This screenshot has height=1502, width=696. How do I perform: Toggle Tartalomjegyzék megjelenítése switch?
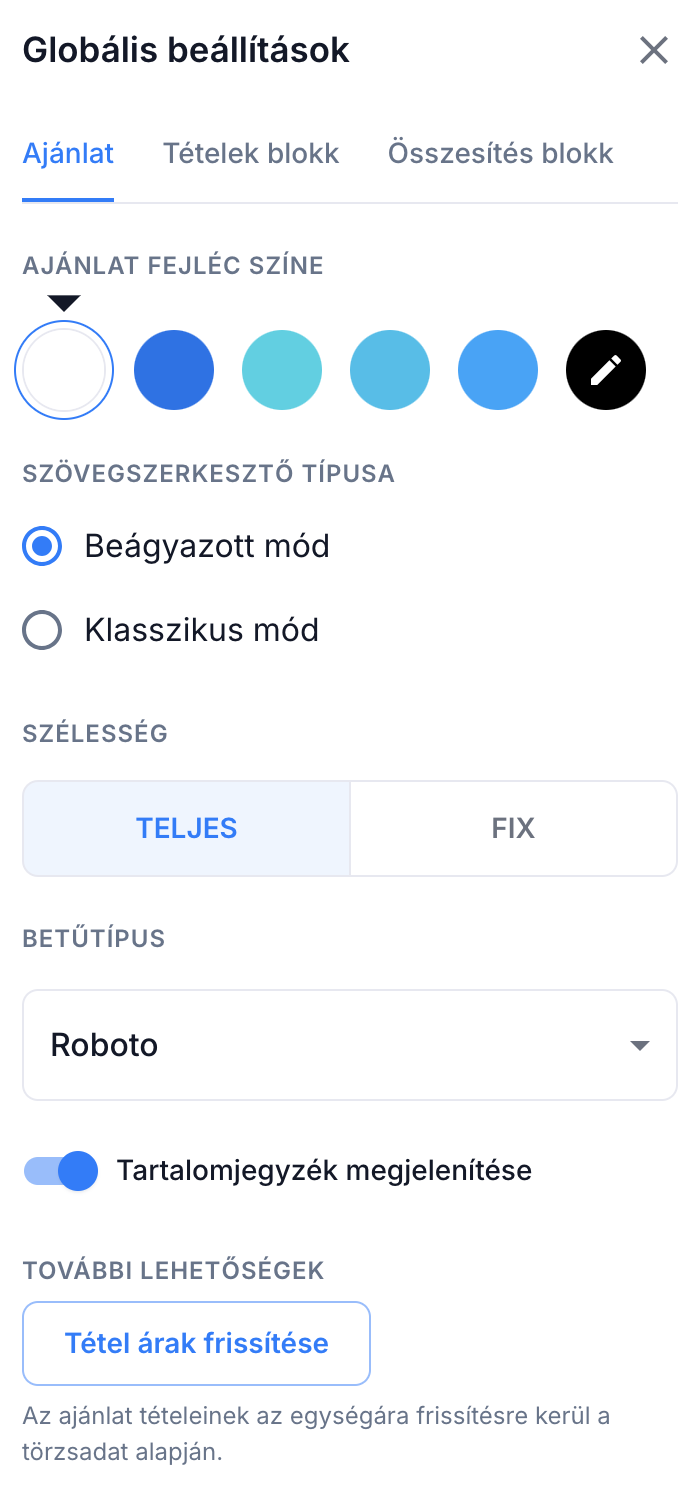tap(61, 1171)
